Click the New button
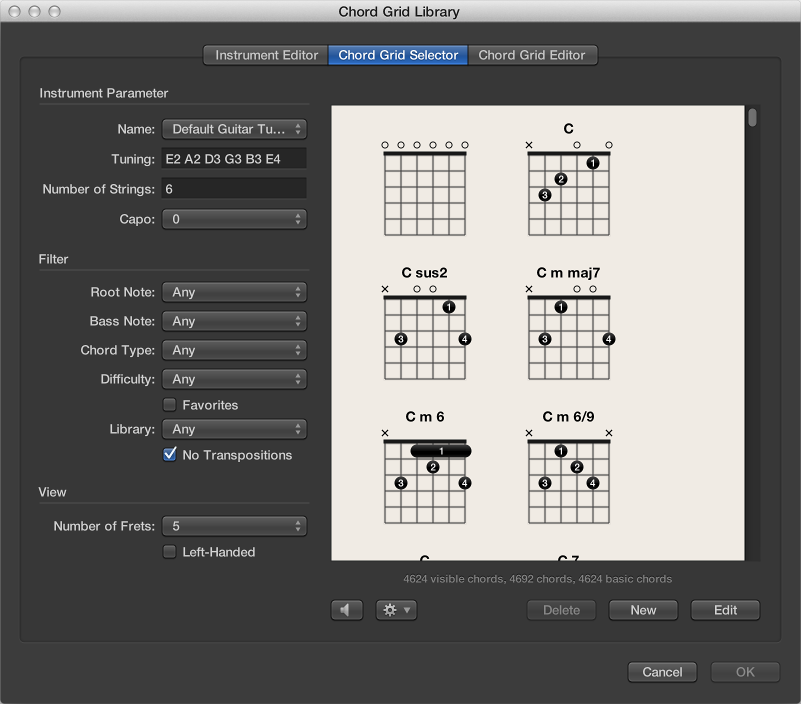The height and width of the screenshot is (704, 802). point(643,610)
